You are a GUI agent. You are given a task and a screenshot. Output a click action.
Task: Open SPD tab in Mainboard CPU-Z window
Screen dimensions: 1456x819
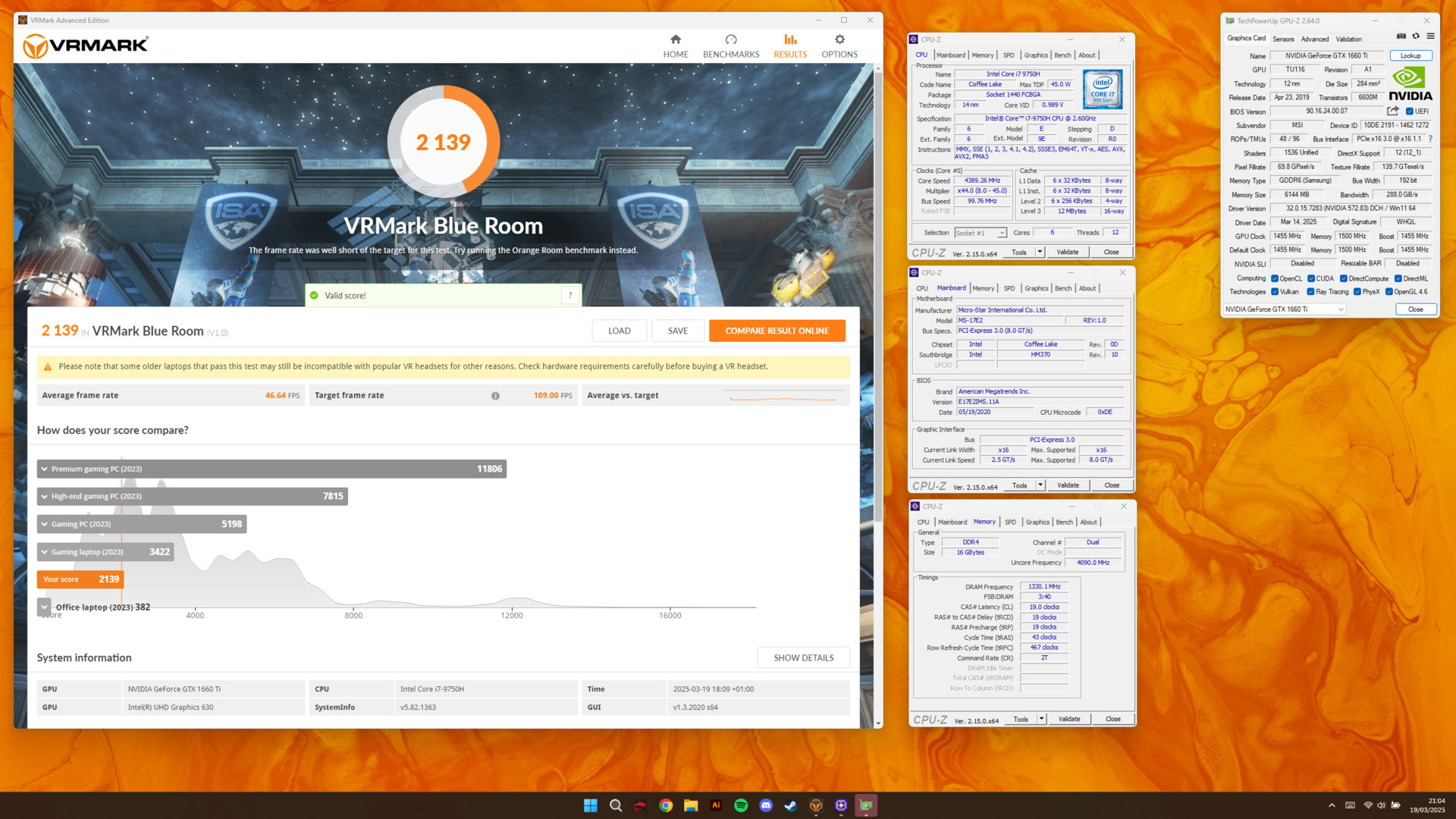coord(1009,288)
